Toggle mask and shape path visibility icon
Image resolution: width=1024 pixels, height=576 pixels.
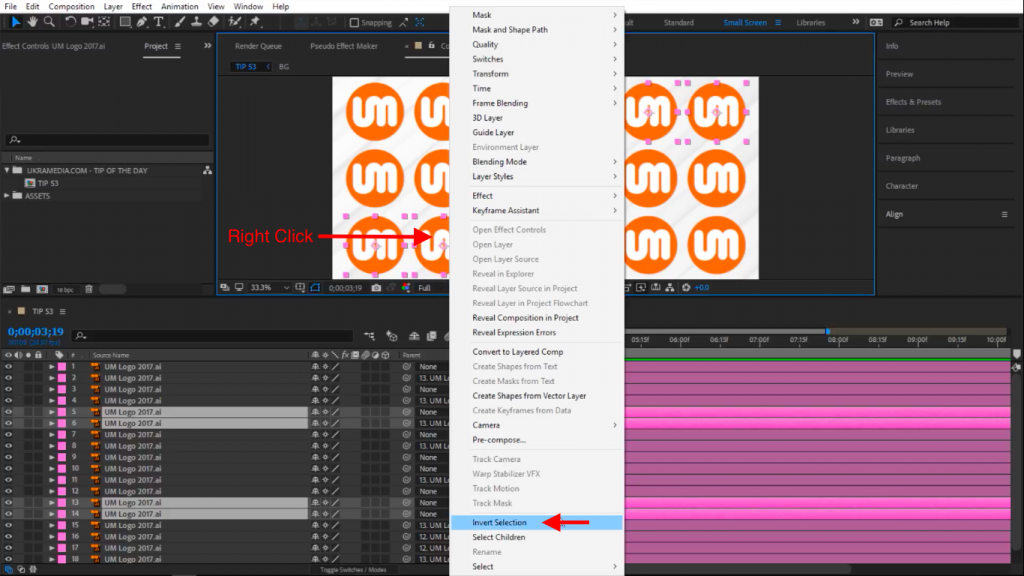(x=315, y=287)
